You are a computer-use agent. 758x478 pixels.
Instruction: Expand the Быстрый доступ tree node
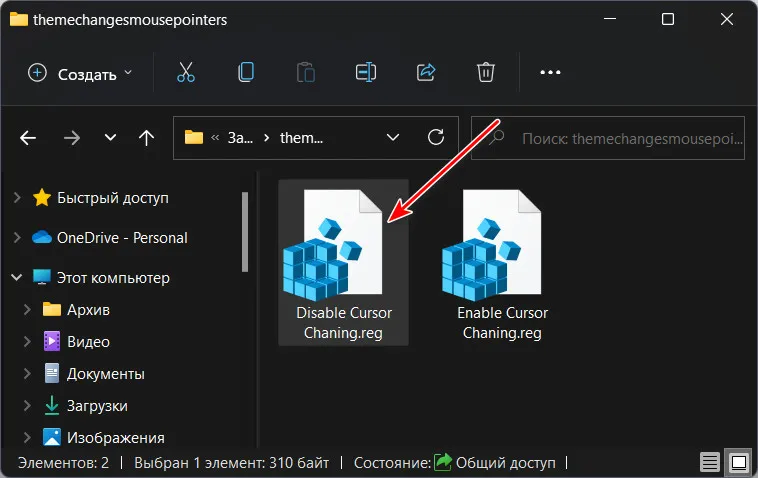coord(17,198)
